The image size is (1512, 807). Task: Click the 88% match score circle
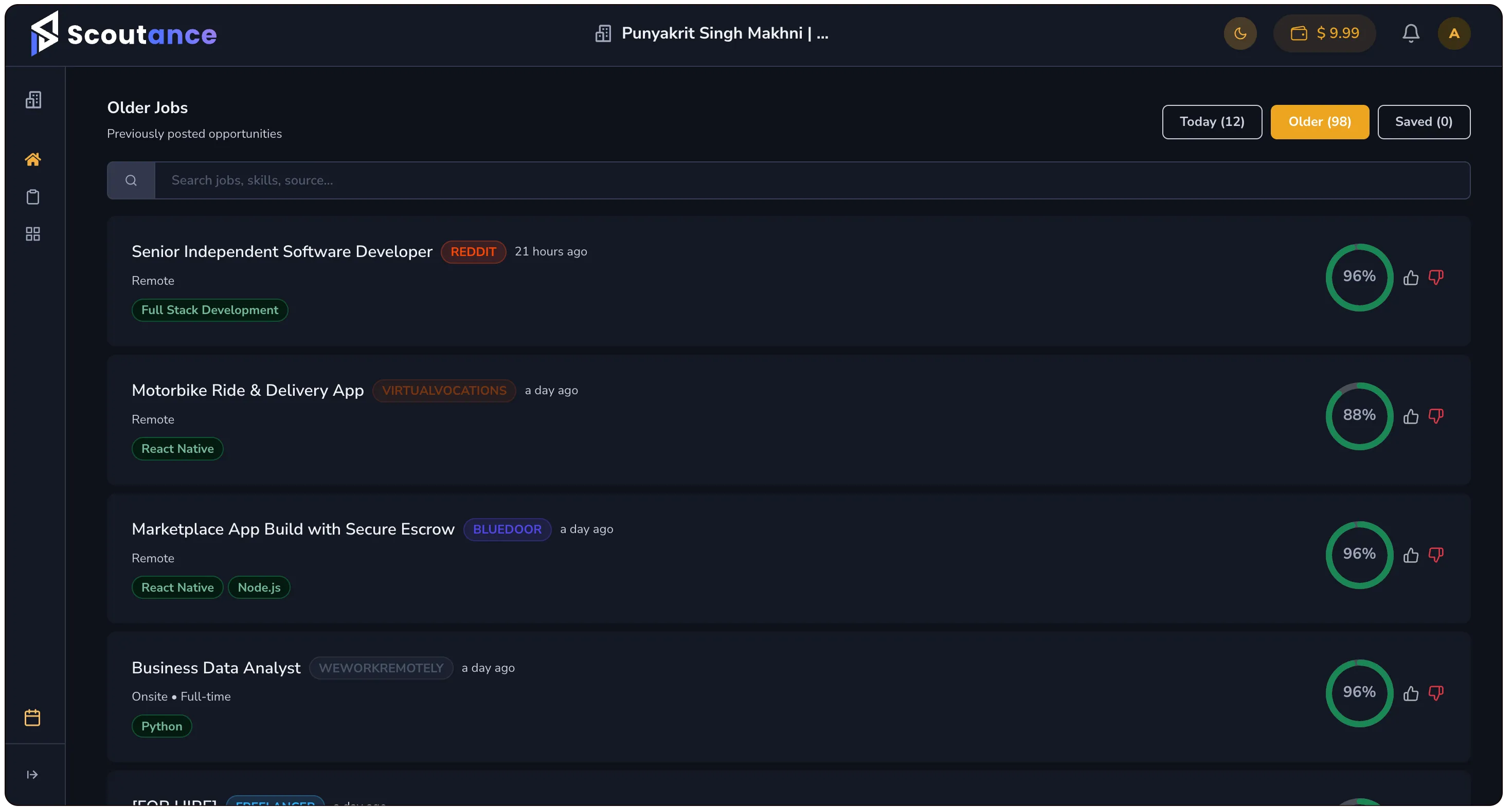pyautogui.click(x=1359, y=416)
